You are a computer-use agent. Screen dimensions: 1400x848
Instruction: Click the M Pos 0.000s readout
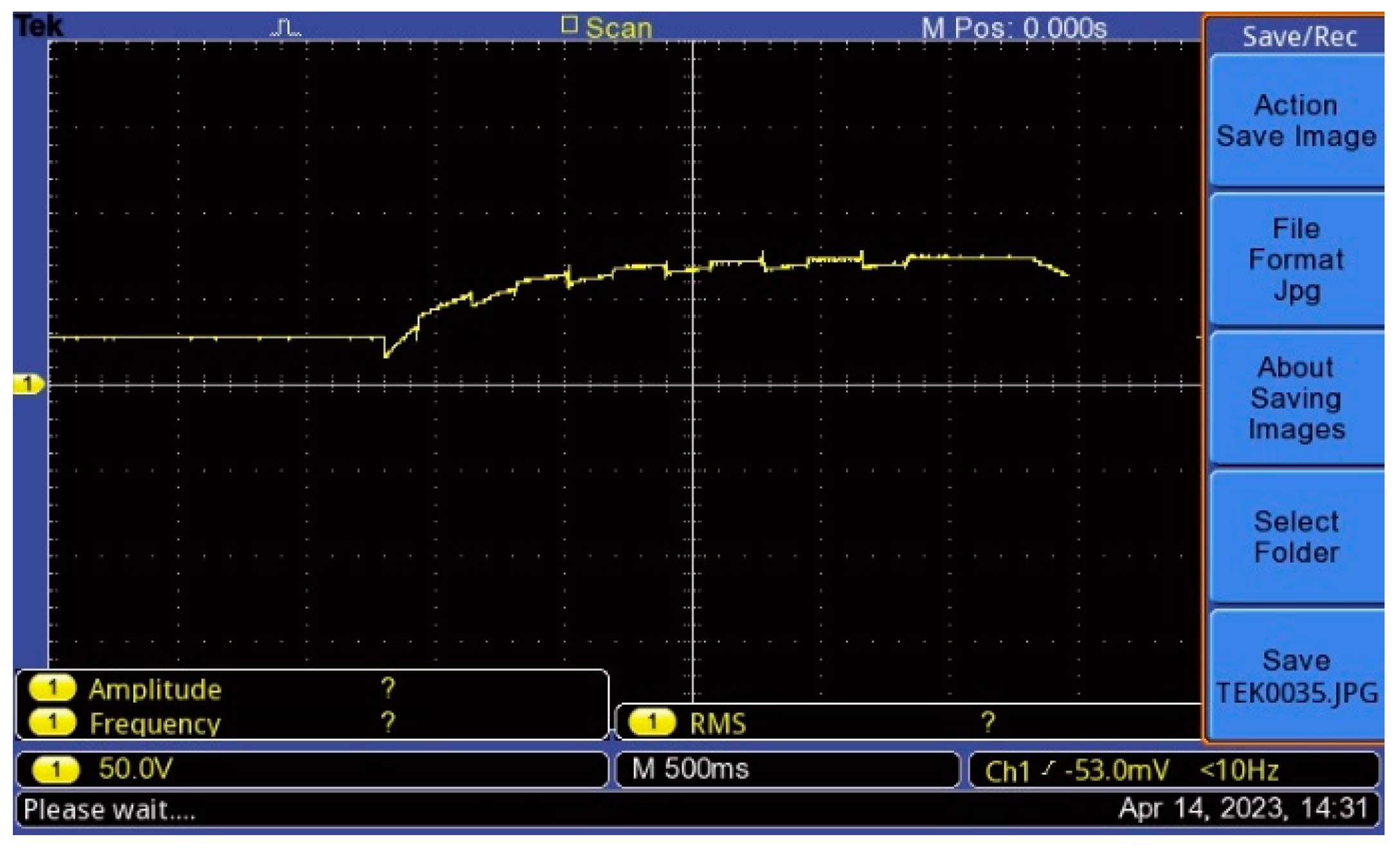(1013, 28)
